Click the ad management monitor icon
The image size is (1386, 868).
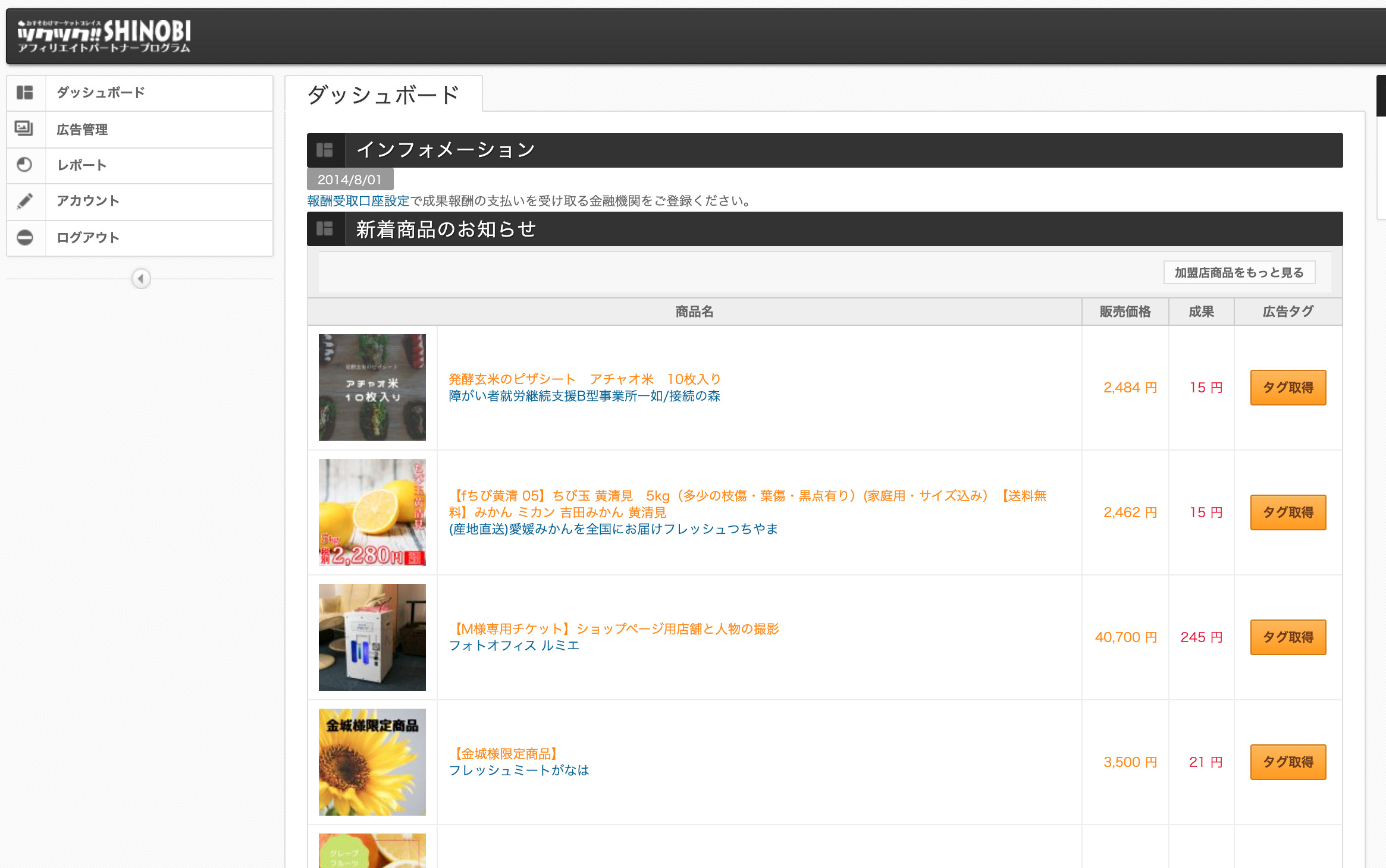[x=25, y=129]
